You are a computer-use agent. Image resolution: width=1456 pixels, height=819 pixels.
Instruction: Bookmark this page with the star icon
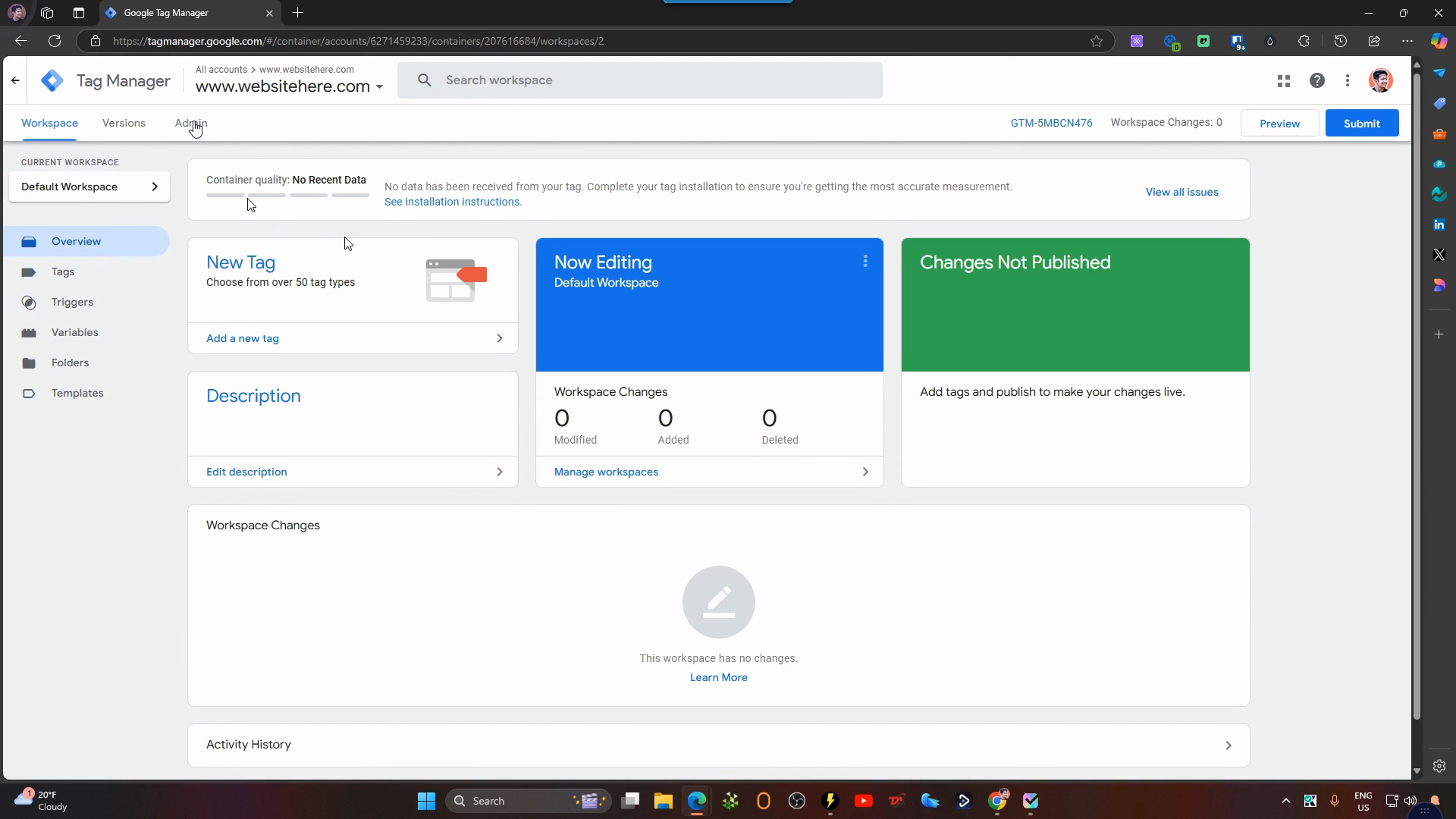[1097, 41]
